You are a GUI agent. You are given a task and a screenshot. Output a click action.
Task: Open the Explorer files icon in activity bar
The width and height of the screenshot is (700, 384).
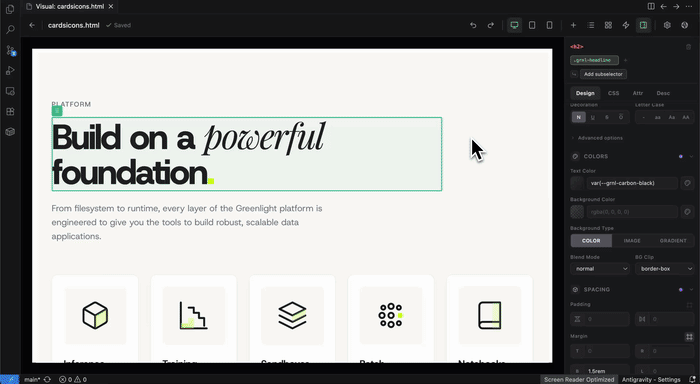(10, 9)
